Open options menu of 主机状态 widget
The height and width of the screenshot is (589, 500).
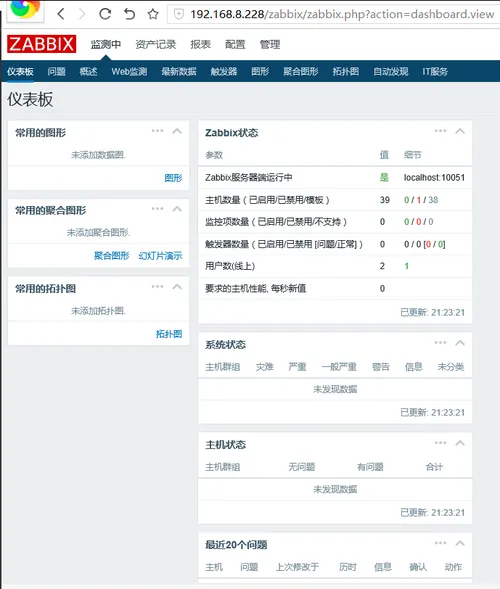(440, 443)
